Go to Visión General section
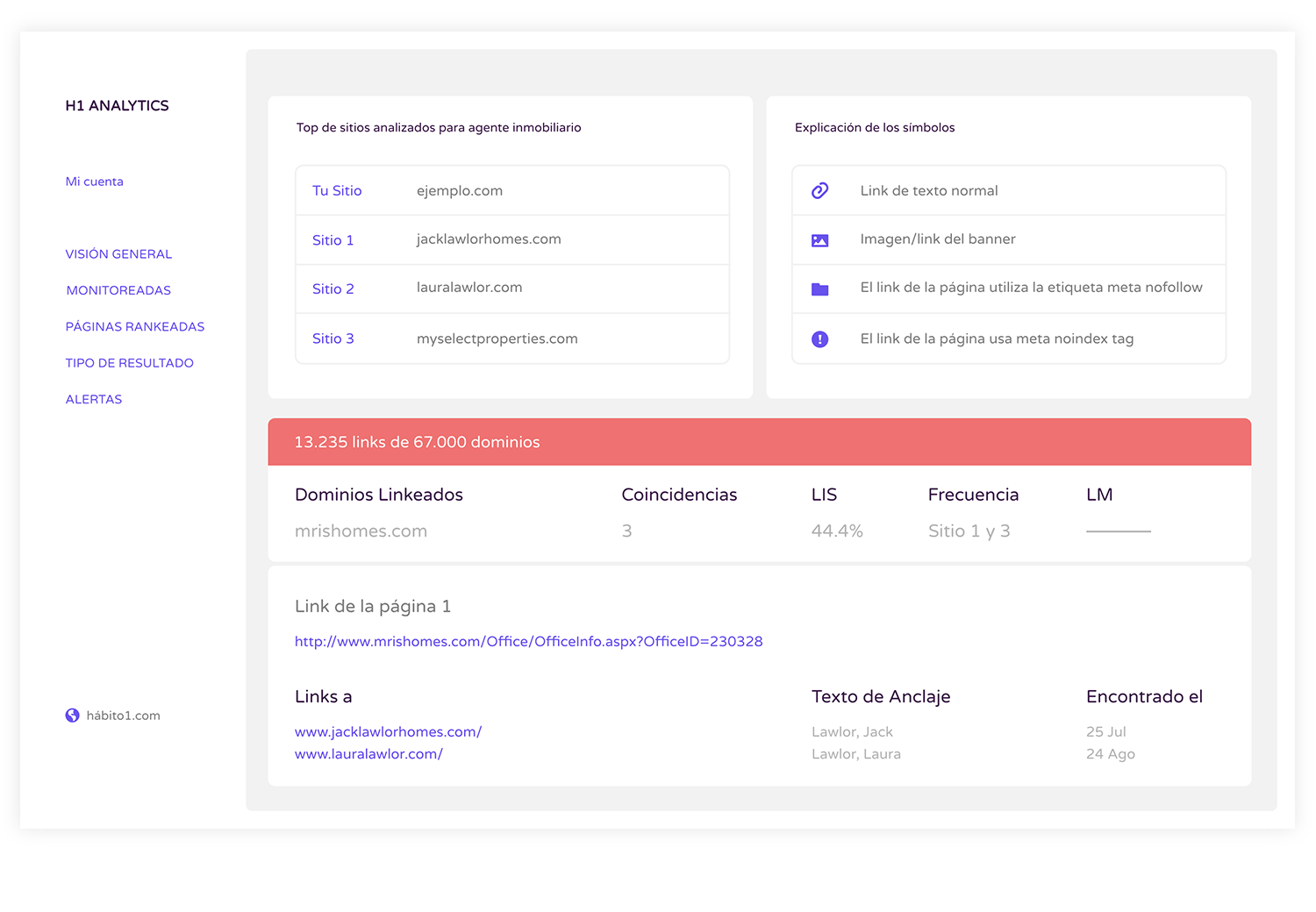Viewport: 1316px width, 912px height. pyautogui.click(x=118, y=254)
